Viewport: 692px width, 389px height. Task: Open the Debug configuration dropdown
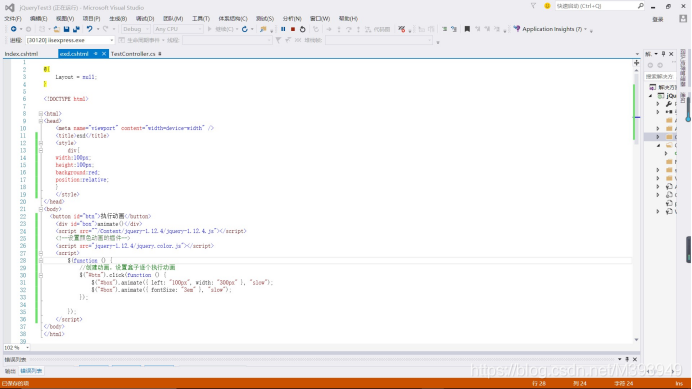click(x=136, y=29)
